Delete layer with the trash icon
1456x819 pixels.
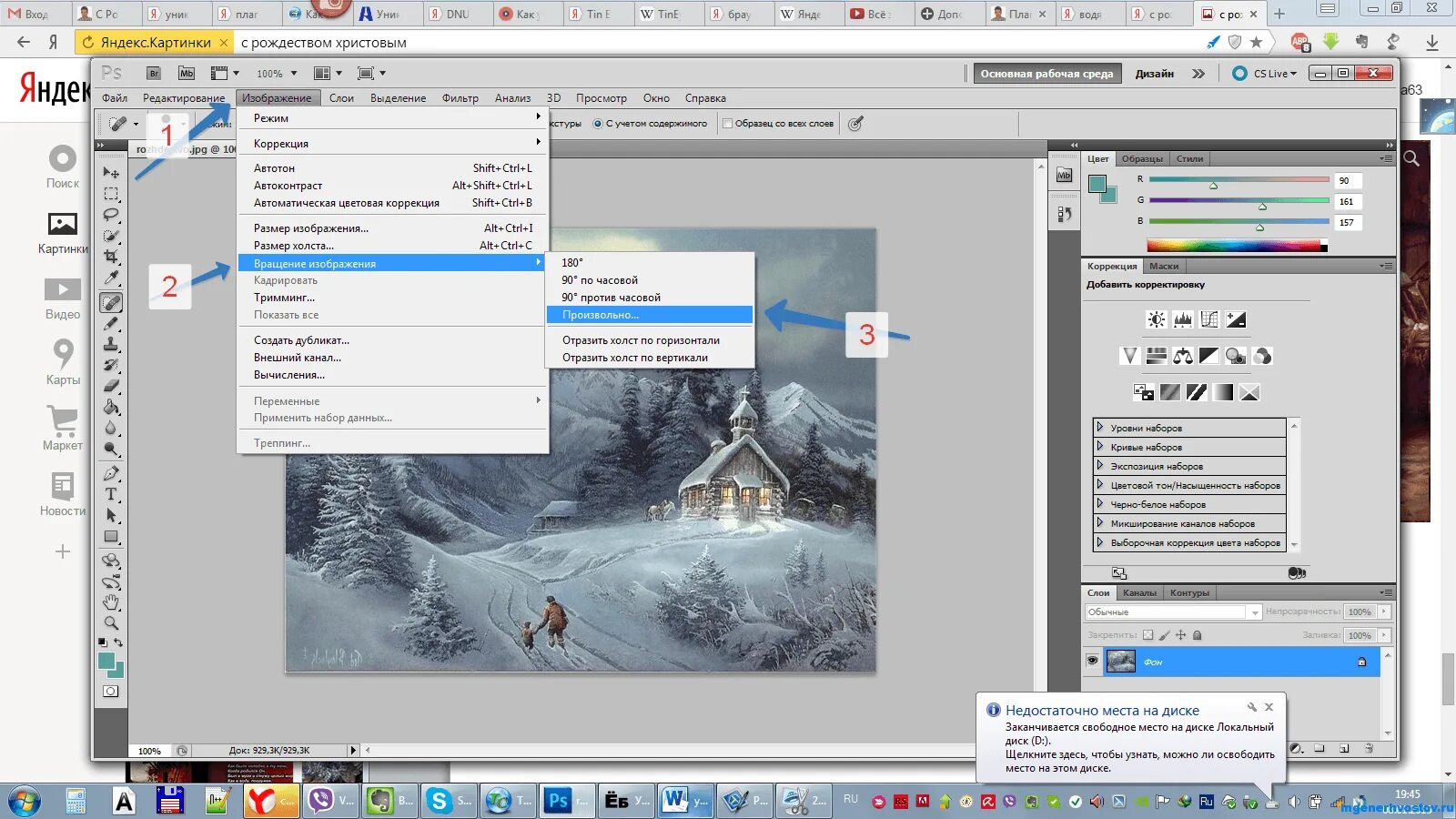(1370, 749)
